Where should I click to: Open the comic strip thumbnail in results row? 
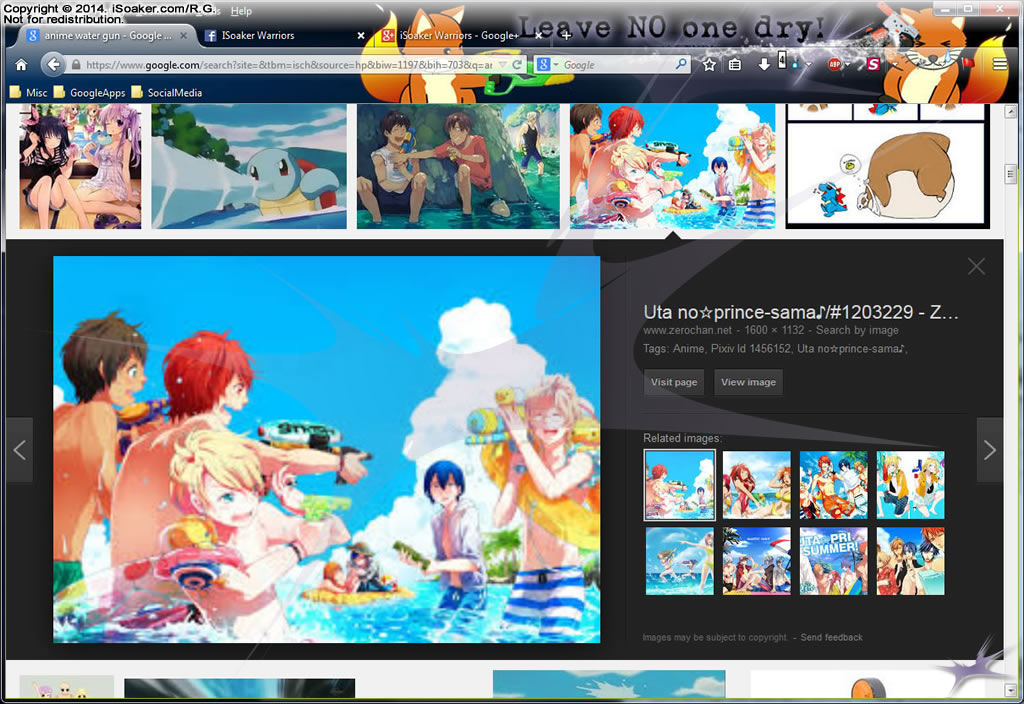[888, 167]
